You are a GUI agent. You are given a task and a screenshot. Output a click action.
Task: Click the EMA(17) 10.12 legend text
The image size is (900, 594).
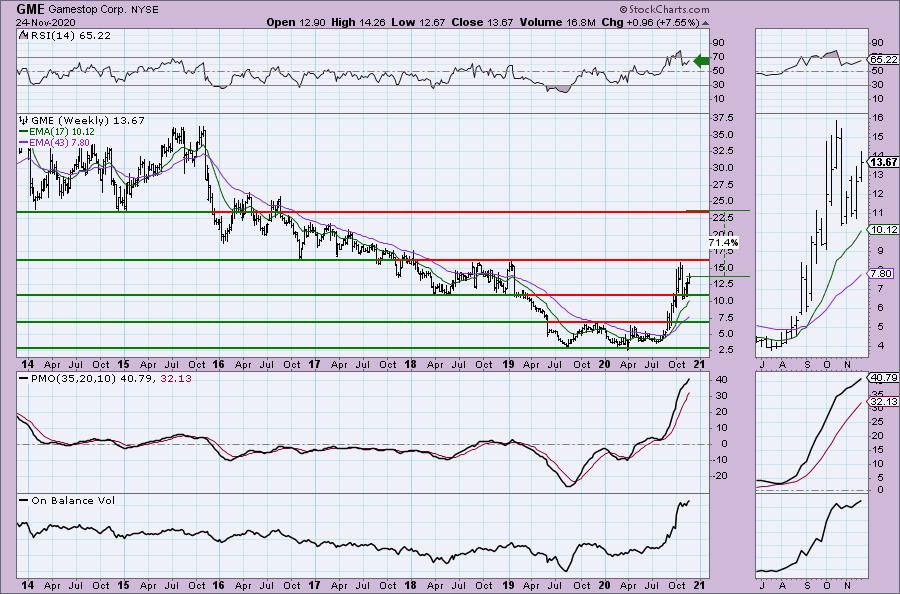point(62,131)
